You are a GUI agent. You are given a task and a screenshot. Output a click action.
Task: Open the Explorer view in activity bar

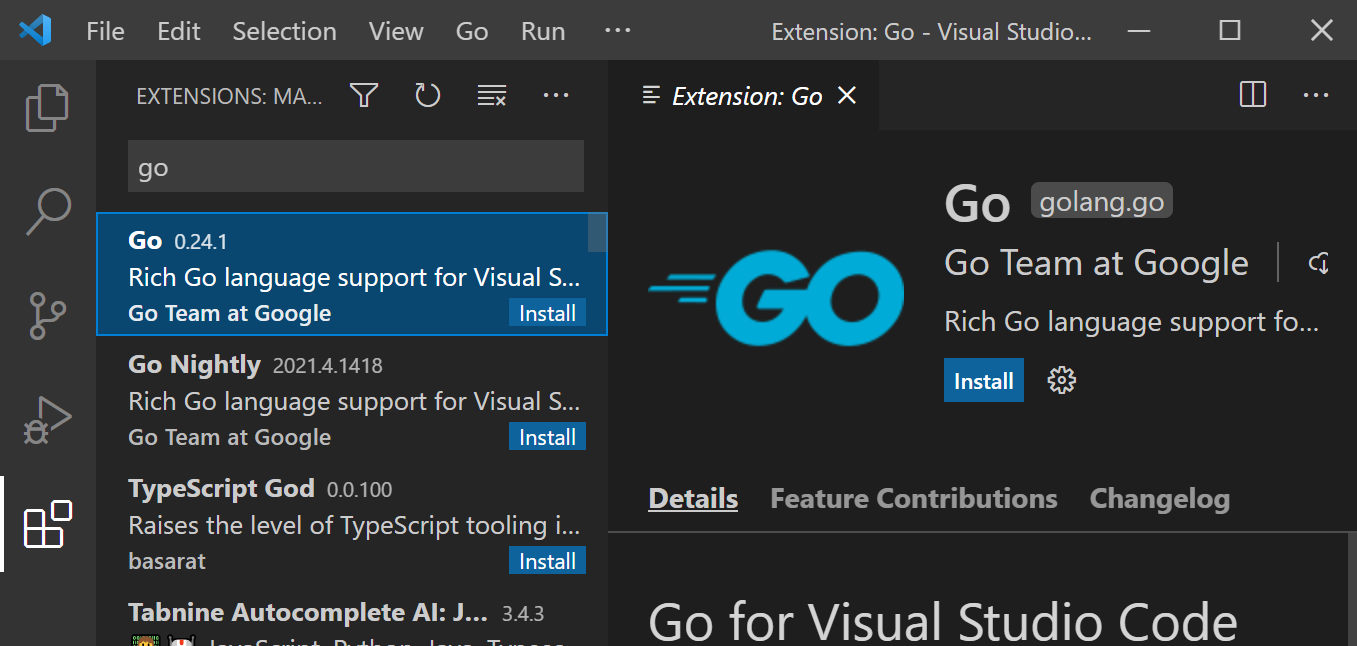pos(48,107)
